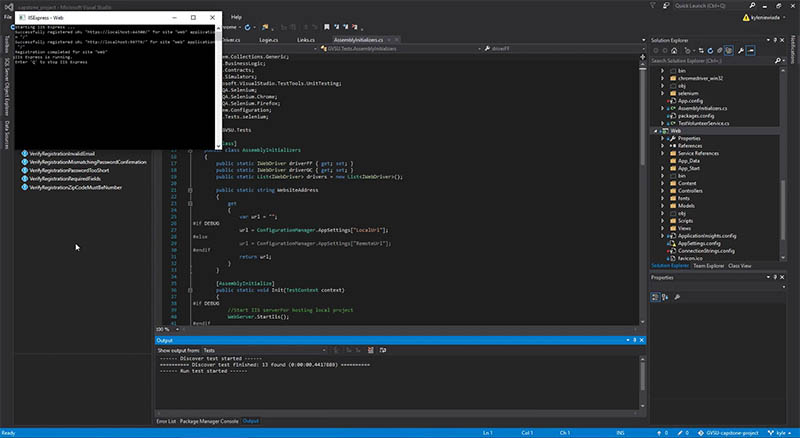Click the feedback icon beside Quick Launch
800x438 pixels.
tap(665, 6)
